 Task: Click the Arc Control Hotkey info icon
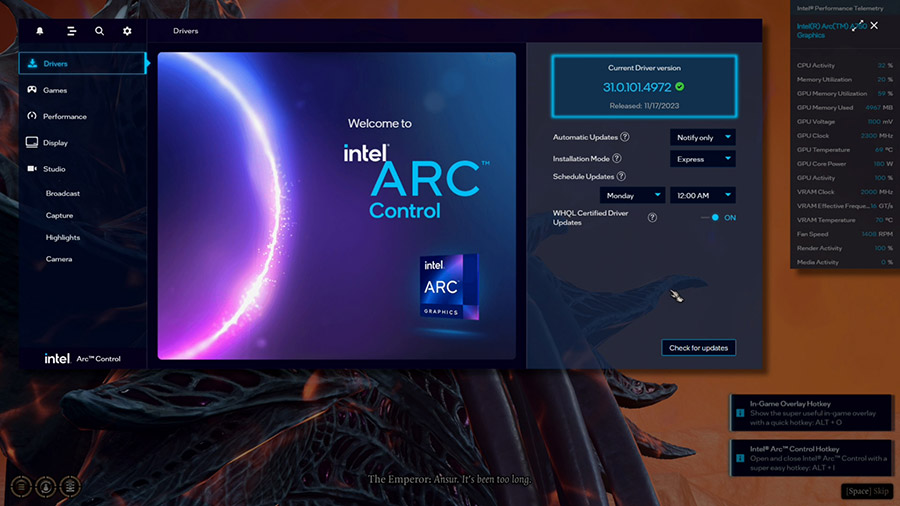[740, 458]
